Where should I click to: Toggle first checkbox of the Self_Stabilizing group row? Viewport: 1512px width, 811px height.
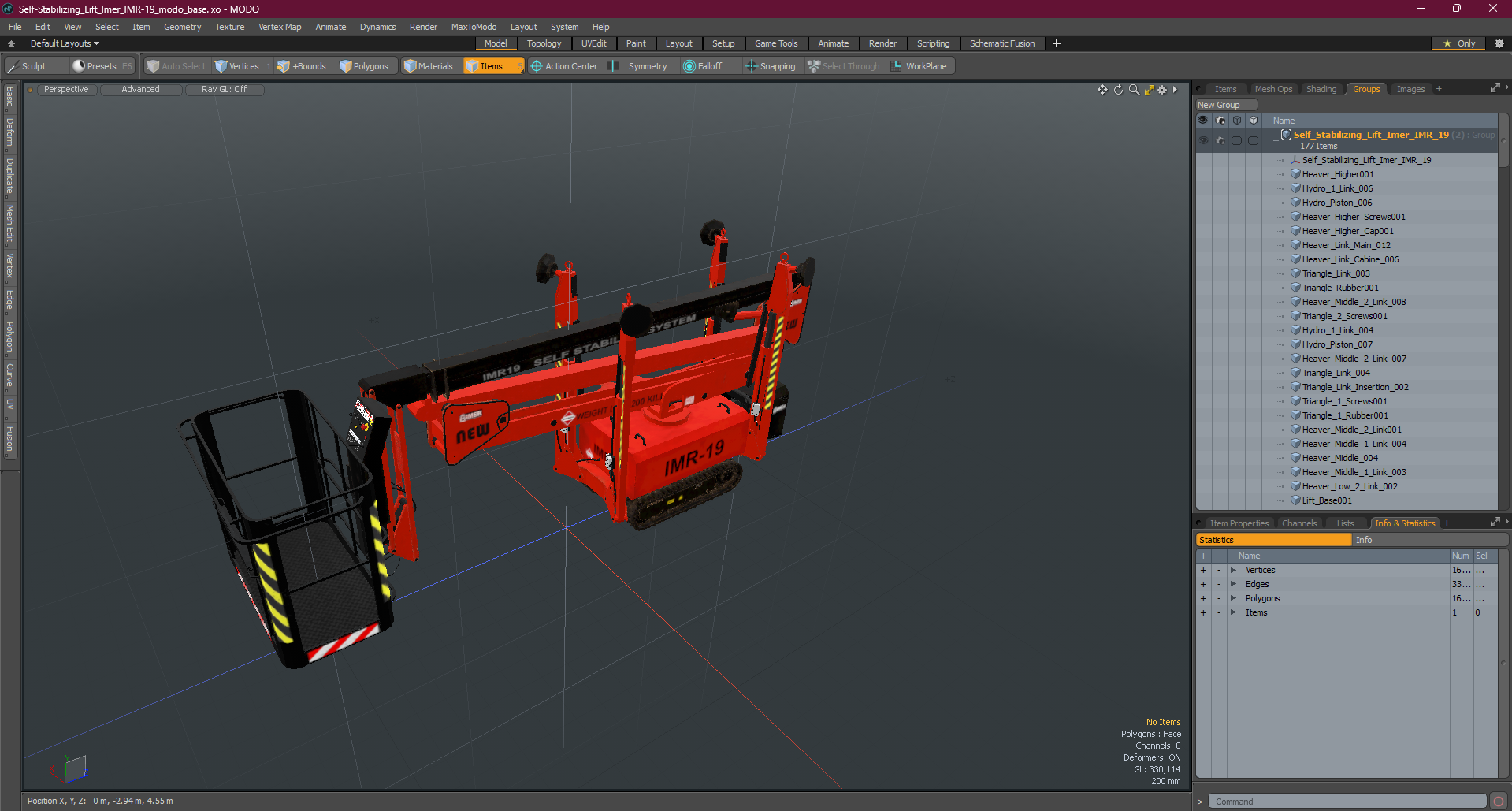click(1236, 140)
